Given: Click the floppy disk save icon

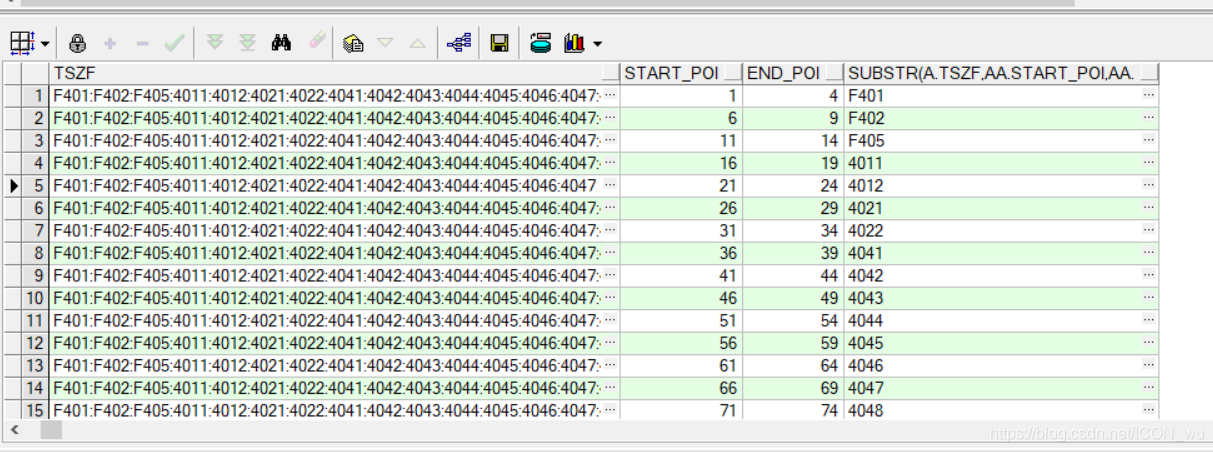Looking at the screenshot, I should click(499, 43).
